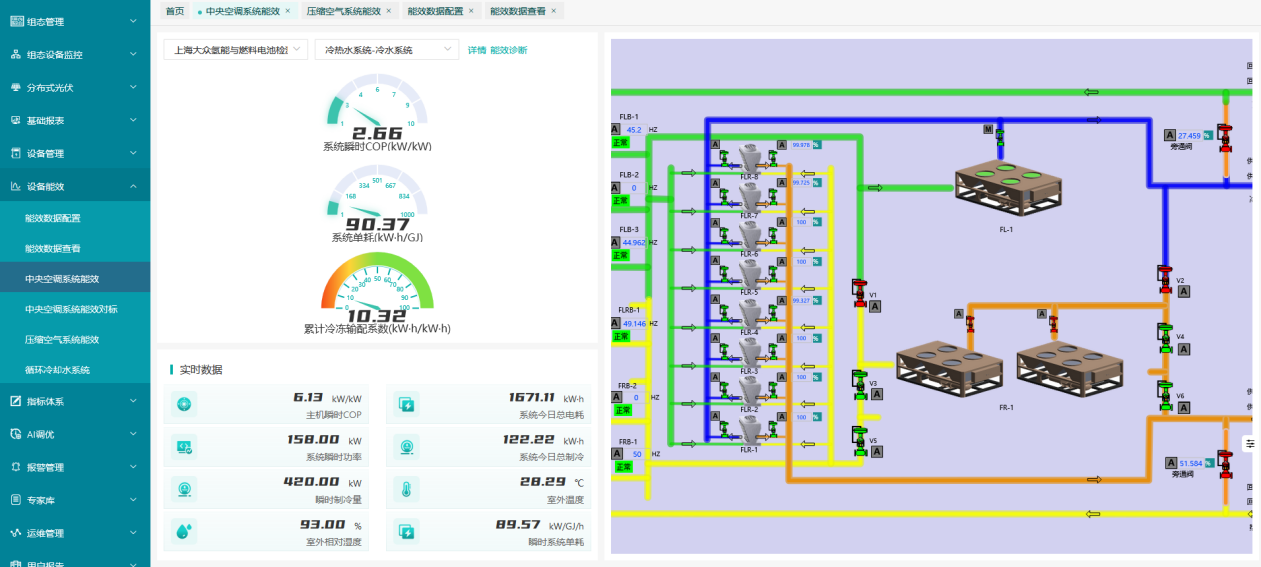Click the FL-1 chiller unit icon
Image resolution: width=1261 pixels, height=567 pixels.
[1006, 187]
